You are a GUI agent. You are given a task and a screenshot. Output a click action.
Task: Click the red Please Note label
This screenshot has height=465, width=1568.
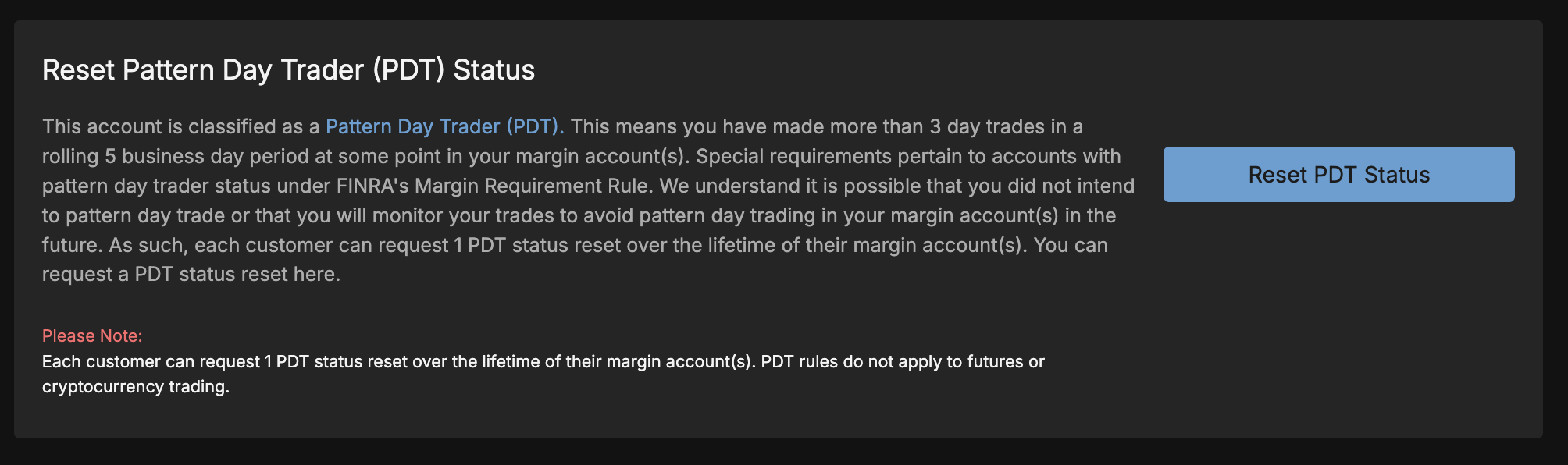coord(92,335)
